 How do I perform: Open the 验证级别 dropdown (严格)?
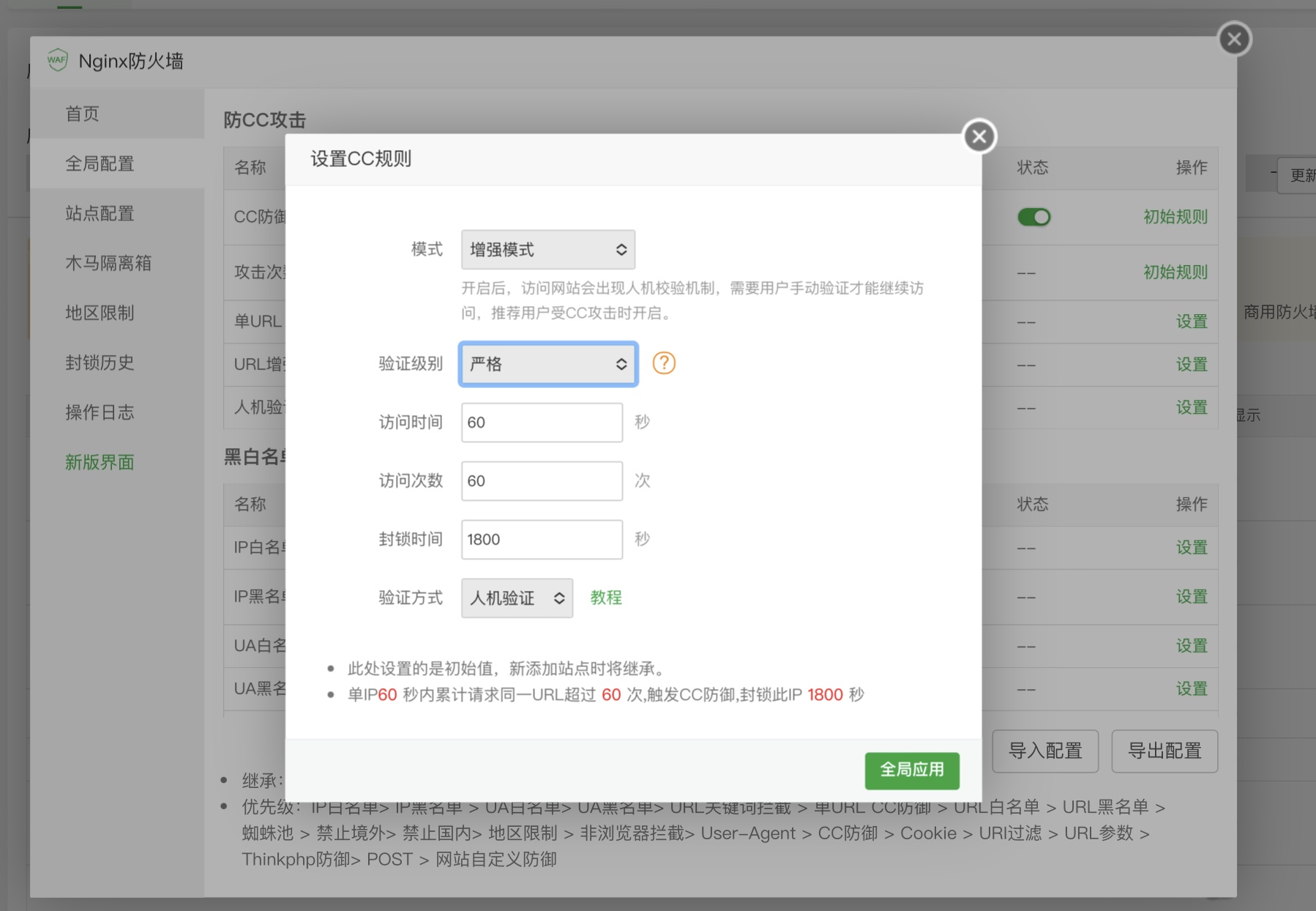(548, 364)
